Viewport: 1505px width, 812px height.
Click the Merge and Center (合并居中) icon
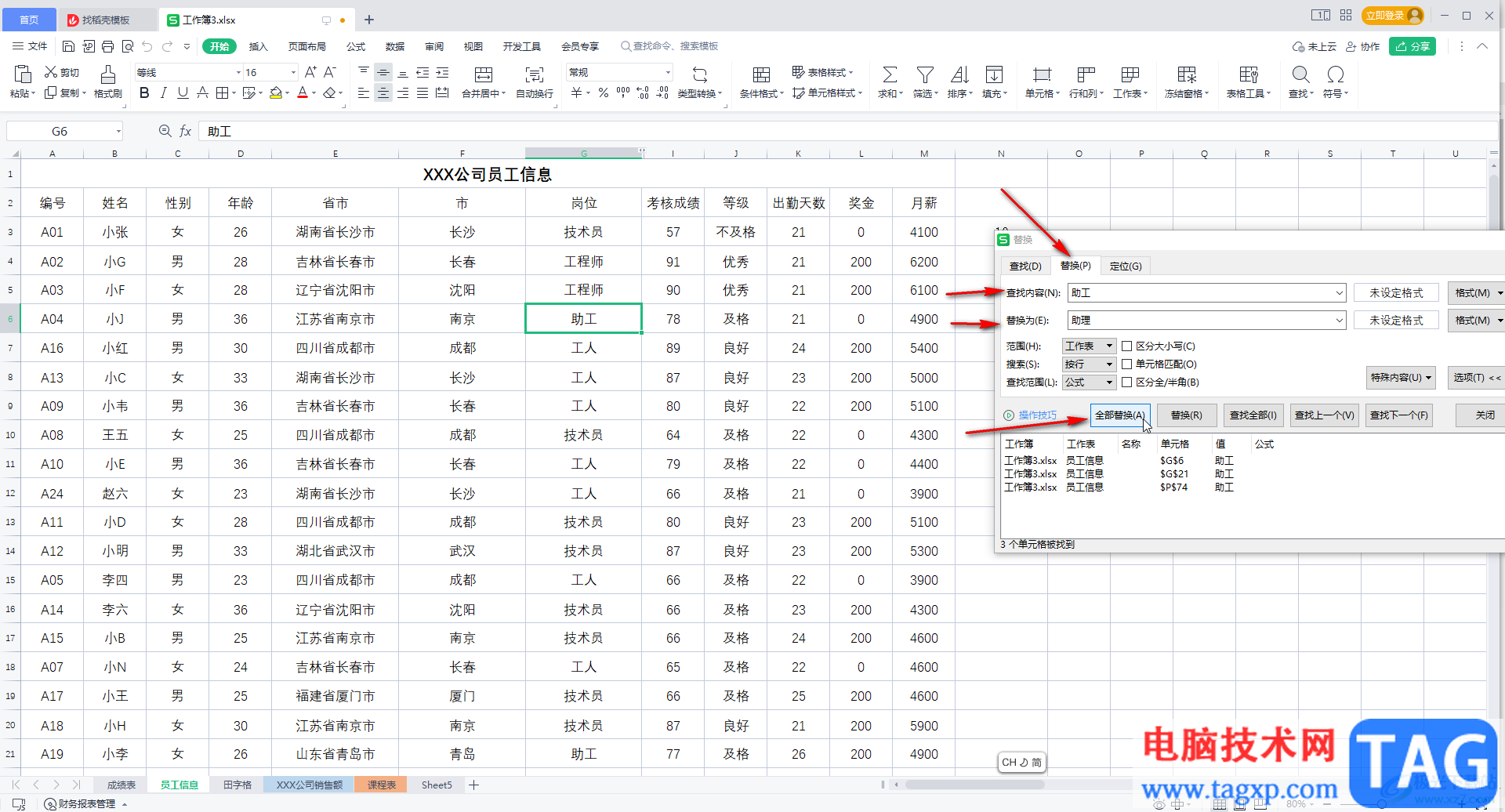(484, 74)
